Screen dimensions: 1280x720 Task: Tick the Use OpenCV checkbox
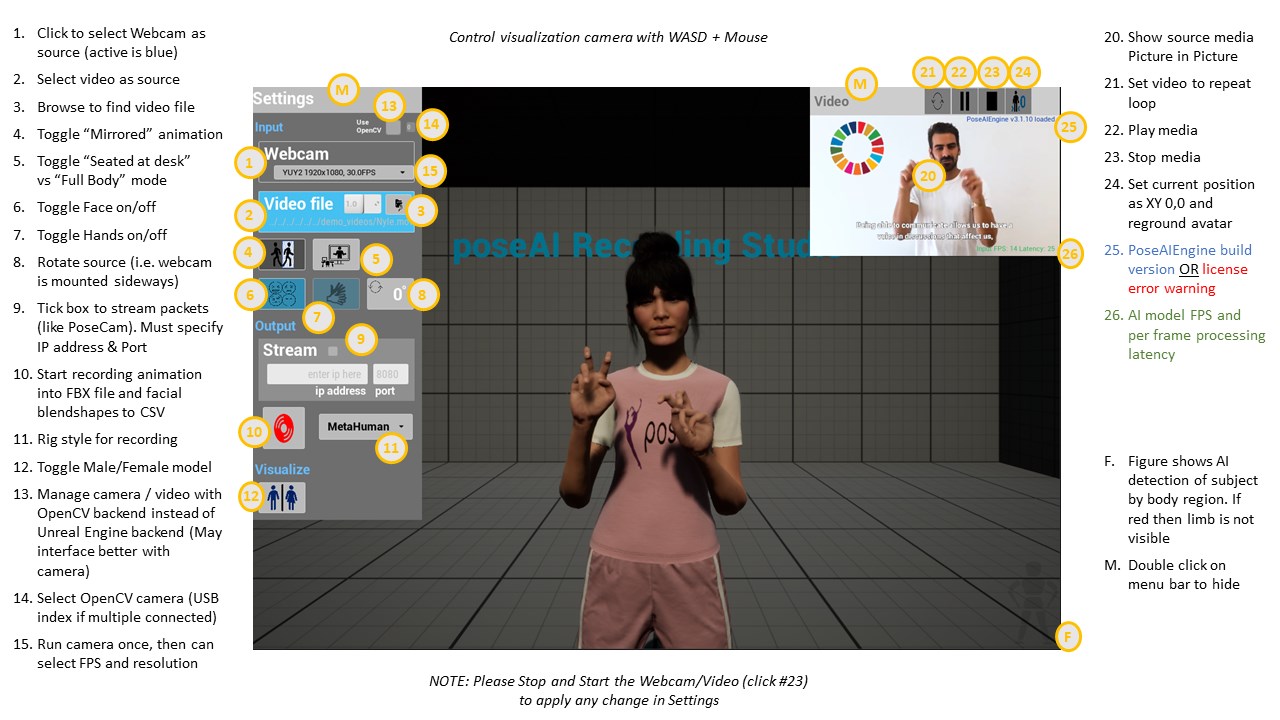point(393,127)
